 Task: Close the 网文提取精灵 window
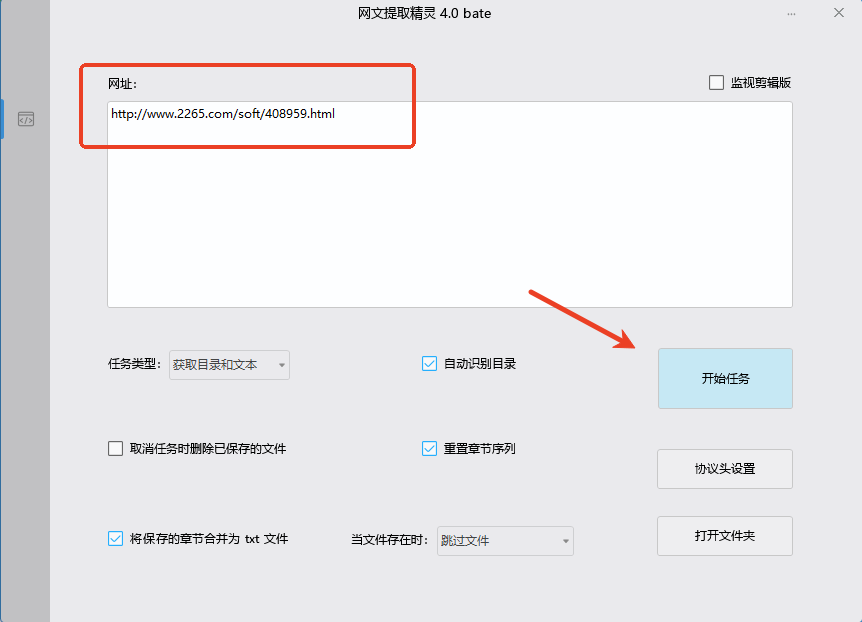[837, 13]
